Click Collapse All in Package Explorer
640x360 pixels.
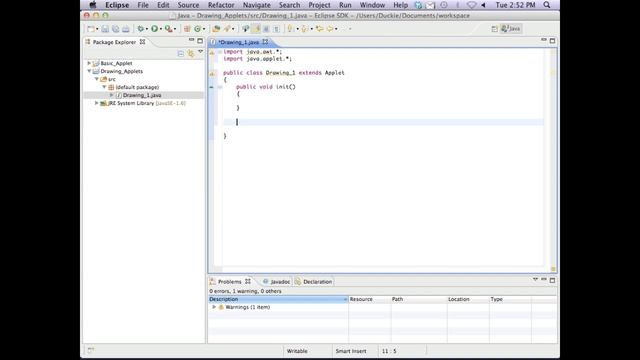pos(180,53)
